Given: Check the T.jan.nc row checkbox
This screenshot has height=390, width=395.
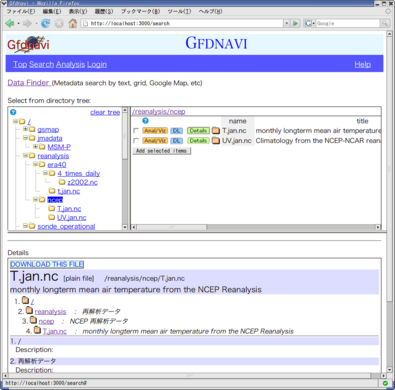Looking at the screenshot, I should coord(136,131).
